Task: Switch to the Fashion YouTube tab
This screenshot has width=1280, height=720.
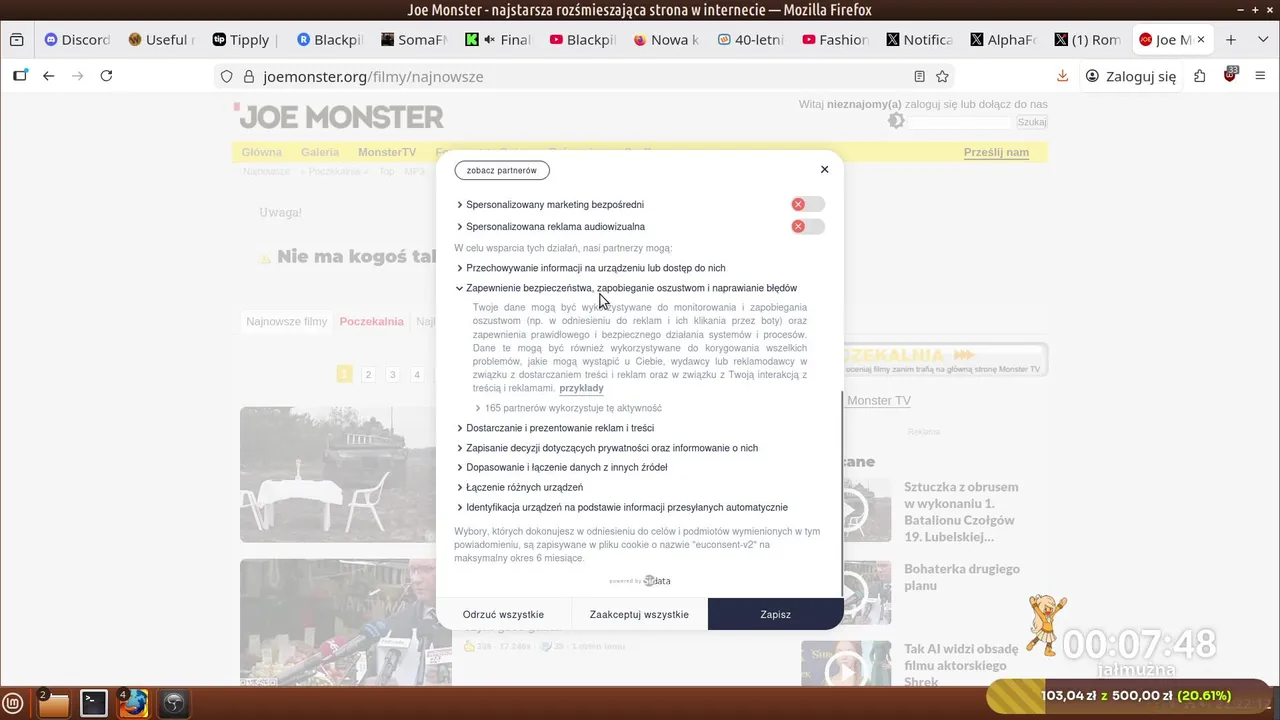Action: [834, 40]
